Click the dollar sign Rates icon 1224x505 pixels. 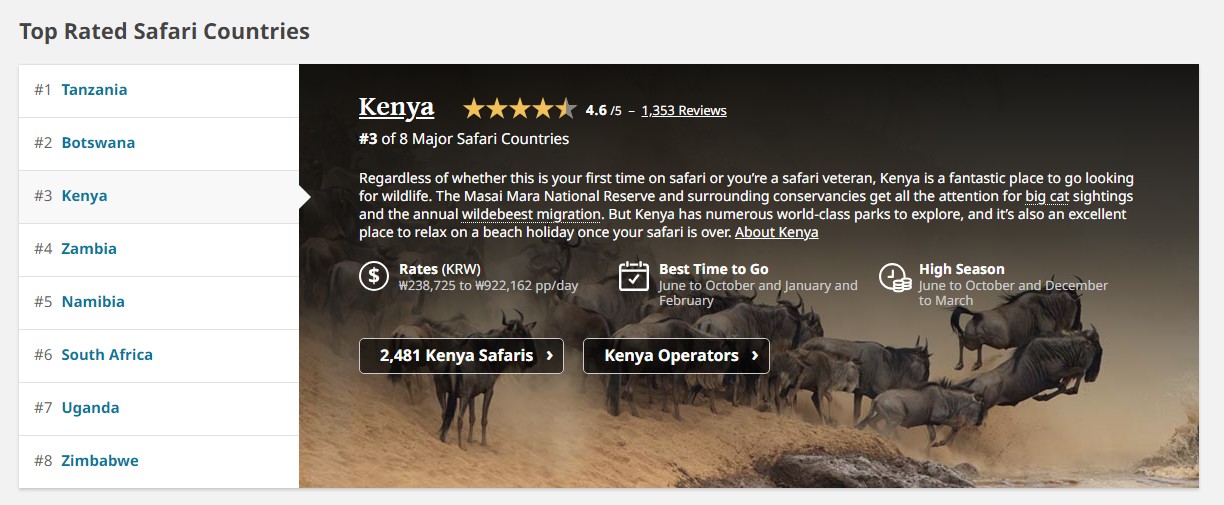click(374, 276)
